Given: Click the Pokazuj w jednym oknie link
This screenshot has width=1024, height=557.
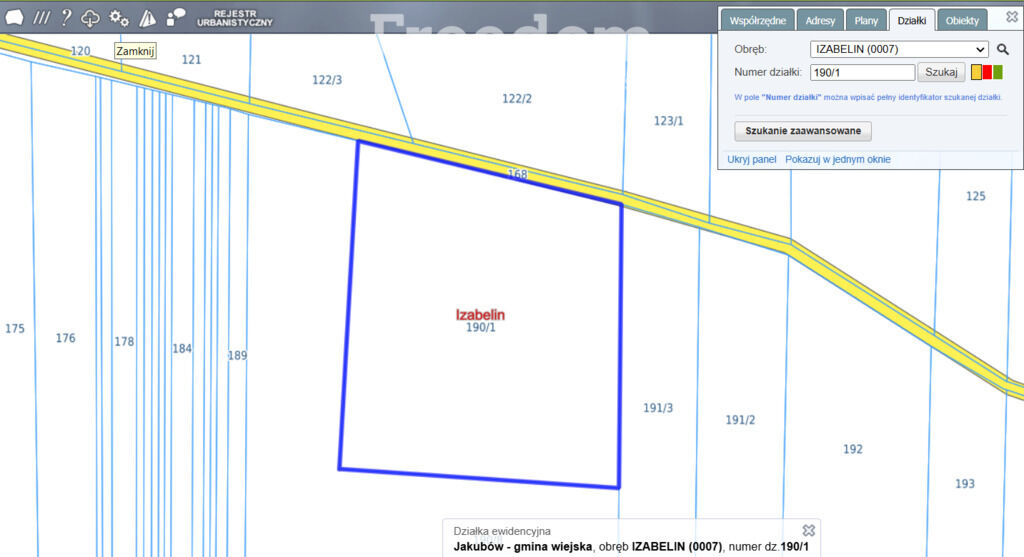Looking at the screenshot, I should point(838,159).
